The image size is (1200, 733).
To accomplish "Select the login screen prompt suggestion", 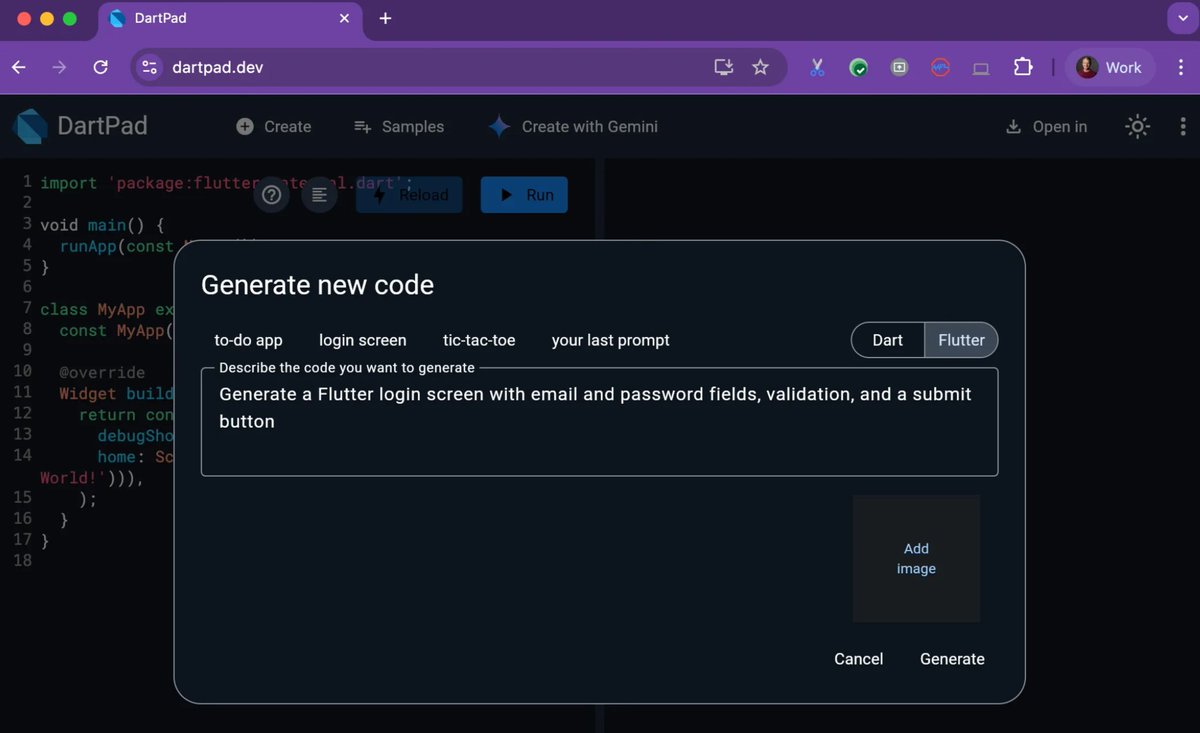I will coord(363,340).
